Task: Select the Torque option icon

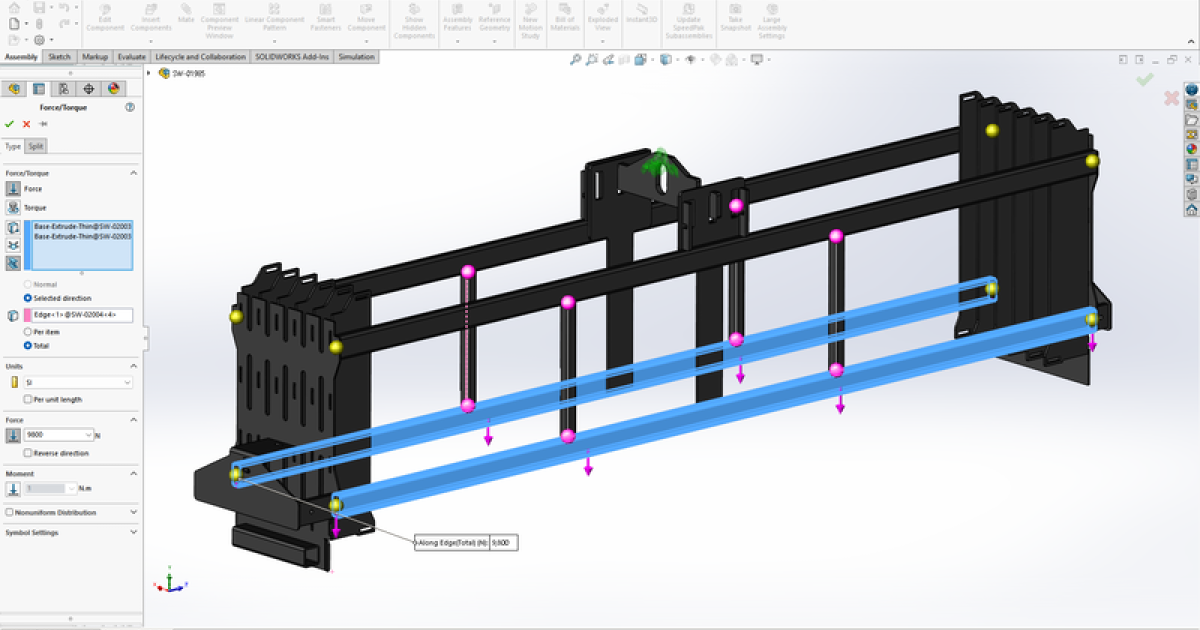Action: 13,208
